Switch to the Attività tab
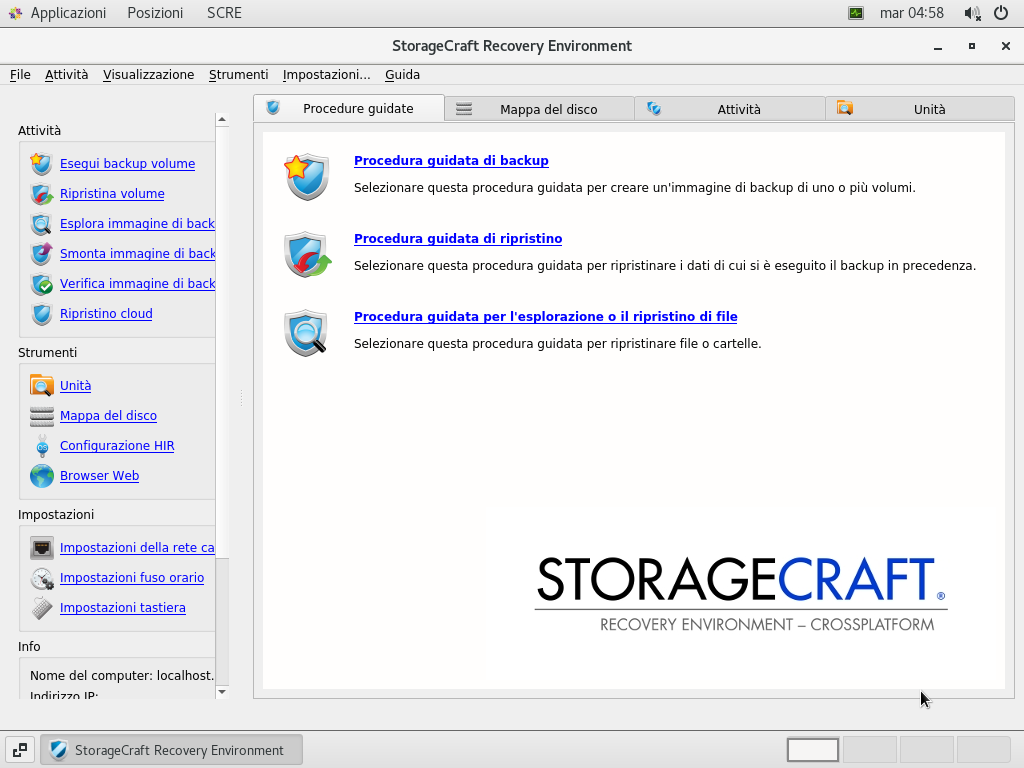This screenshot has width=1024, height=768. click(729, 109)
